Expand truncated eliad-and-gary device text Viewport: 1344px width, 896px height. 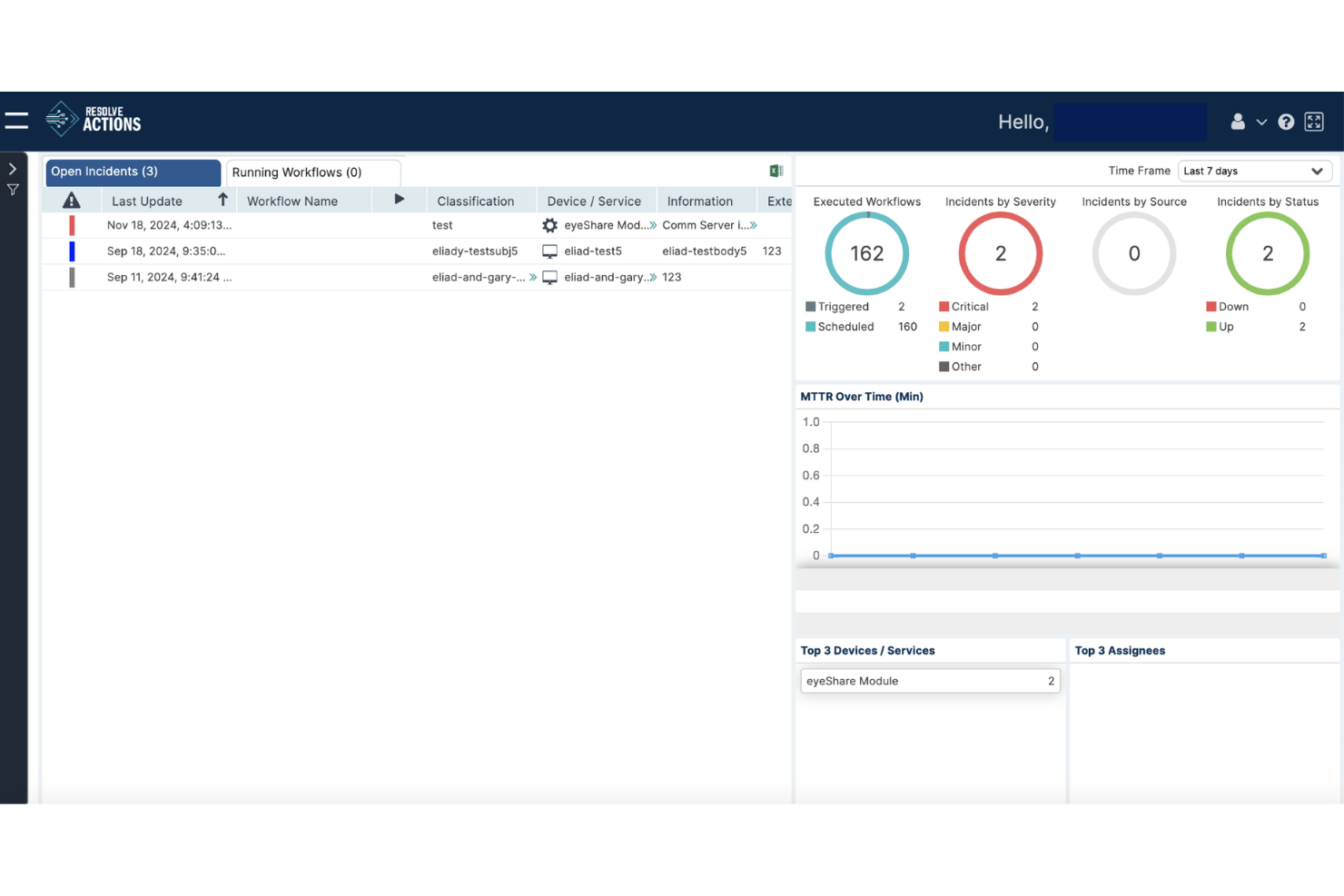click(x=653, y=277)
